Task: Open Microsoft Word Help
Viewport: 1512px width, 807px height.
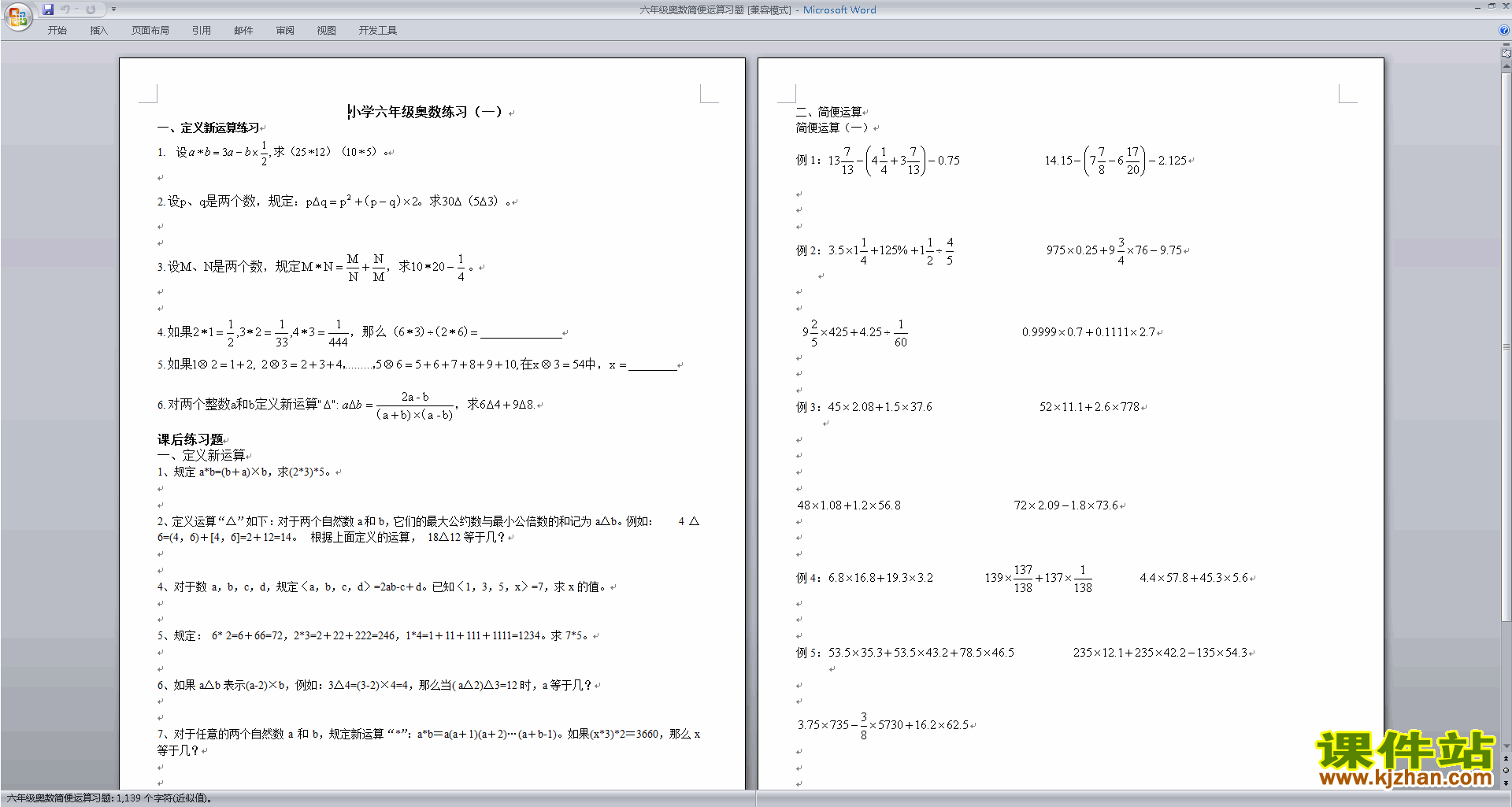Action: click(x=1504, y=30)
